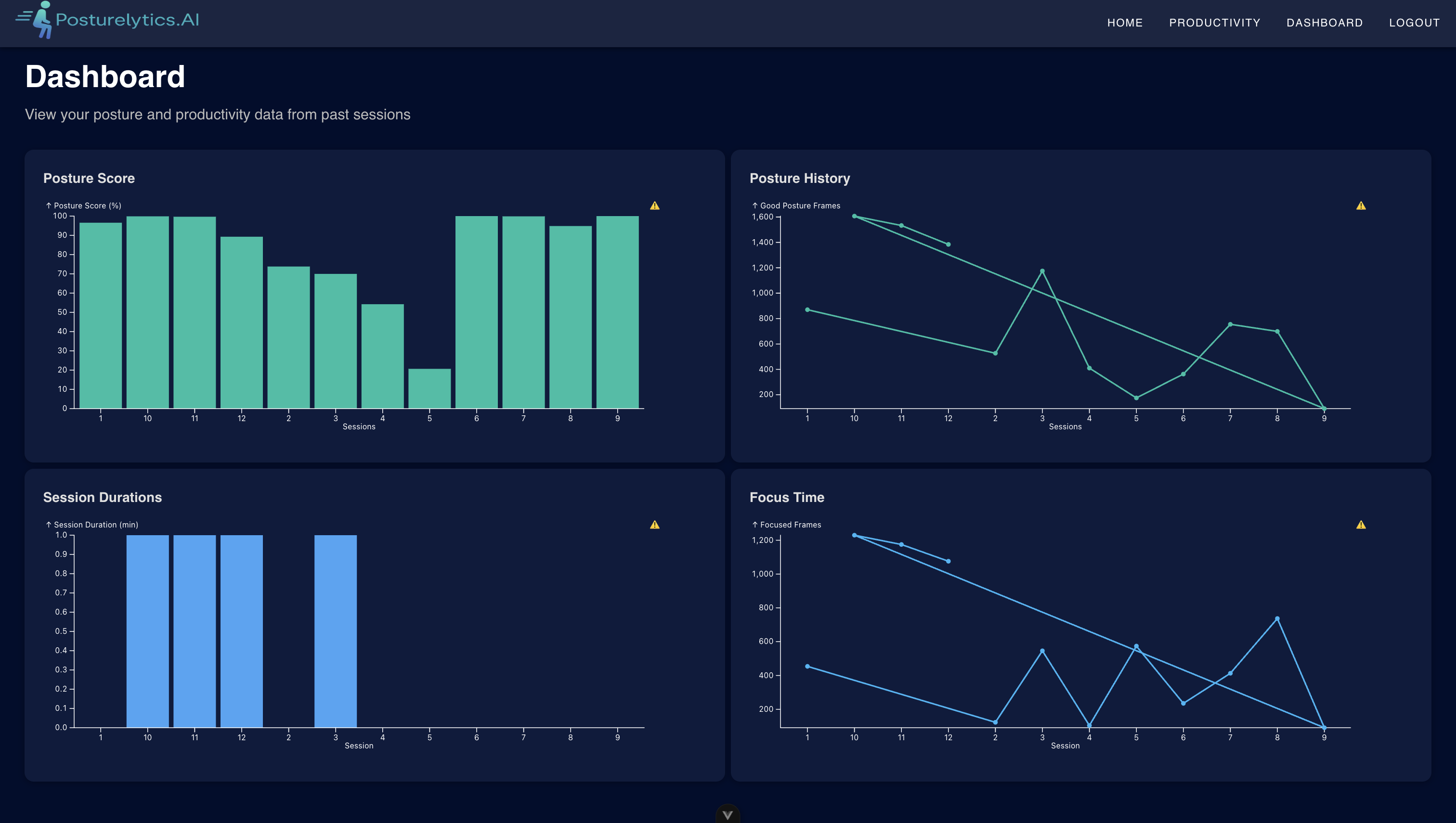Click the down chevron at page bottom

coord(727,814)
